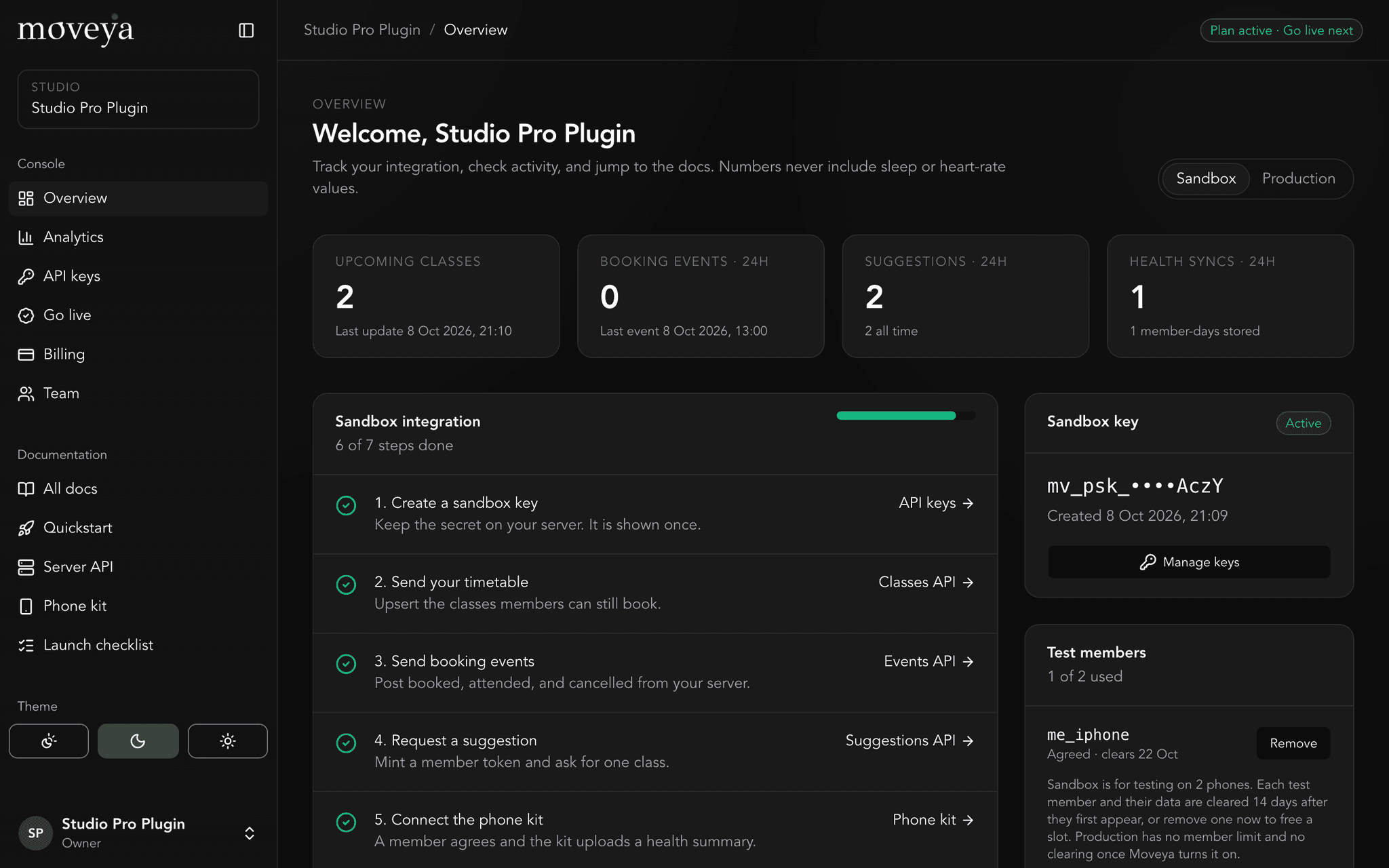Click the Manage keys button
The image size is (1389, 868).
coord(1189,562)
